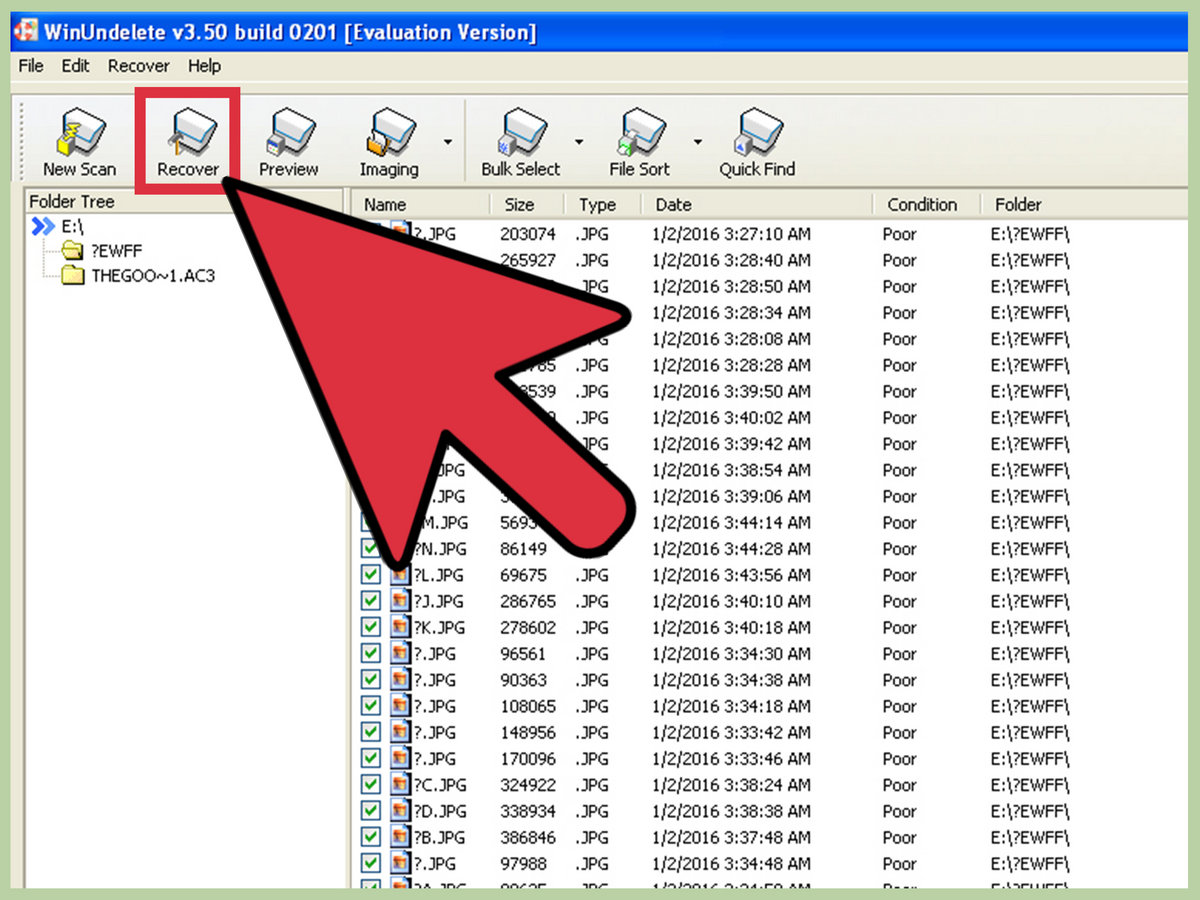Screen dimensions: 1200x900
Task: Toggle the checkbox in the 148956-byte row
Action: pos(371,732)
